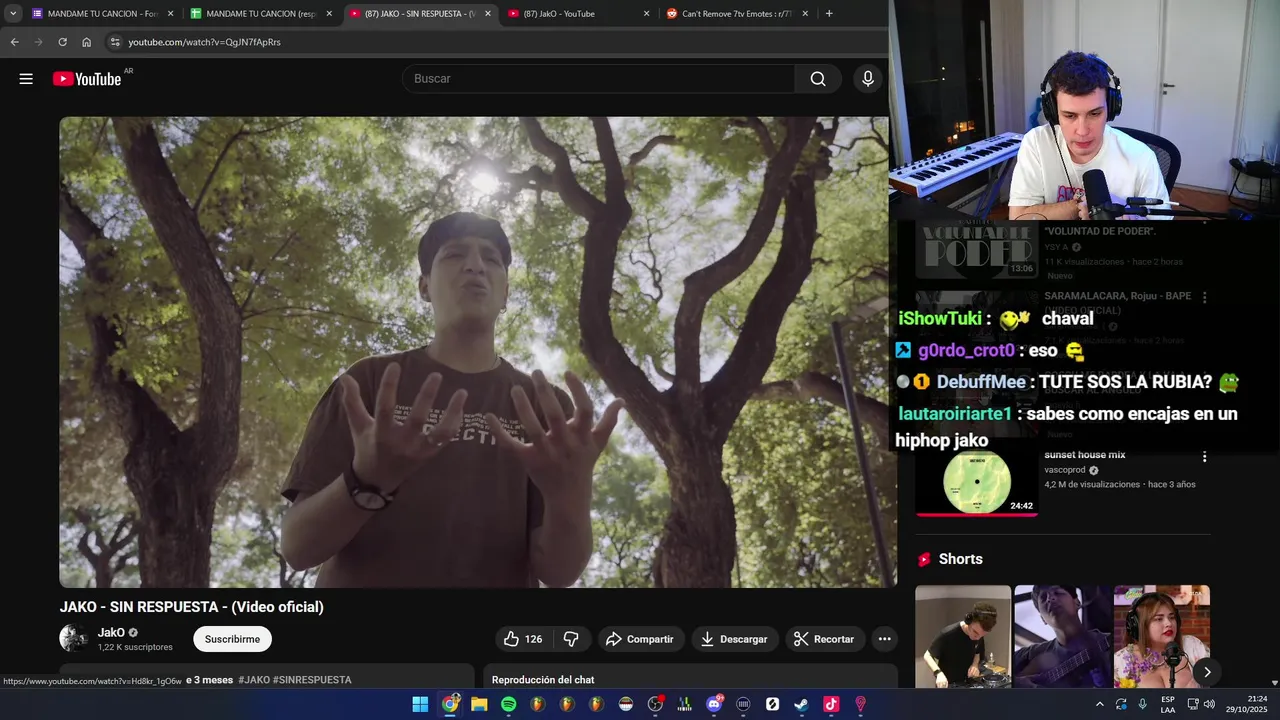Go back in browser history

click(14, 42)
